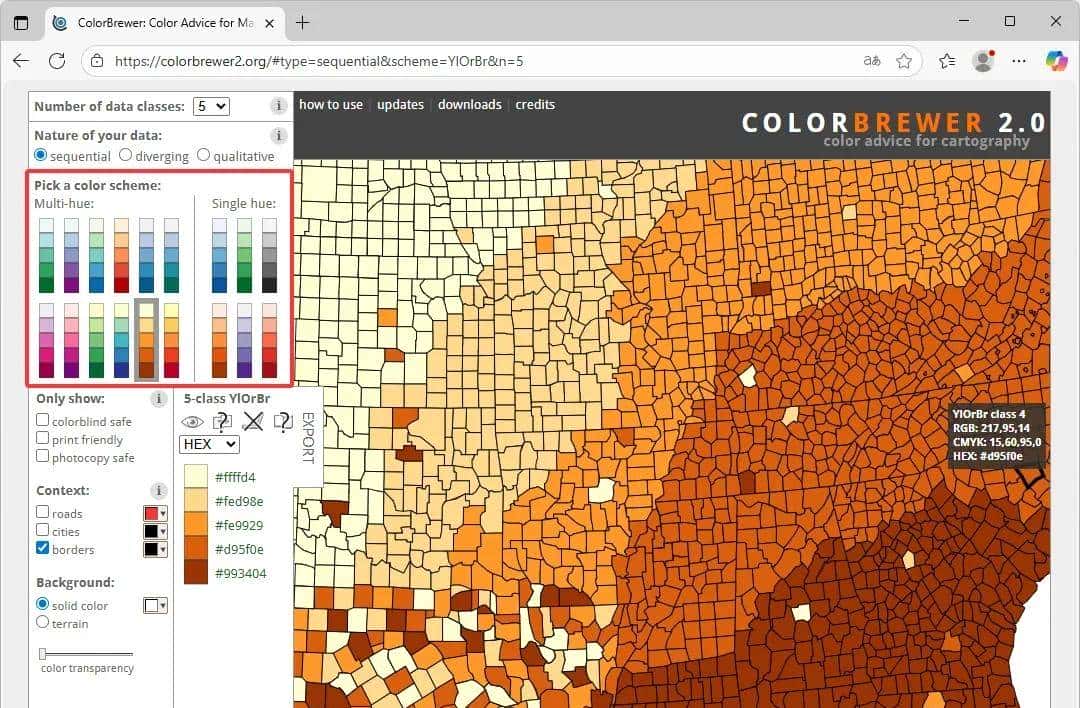Click the info icon next to Only show
The height and width of the screenshot is (708, 1080).
click(x=158, y=399)
